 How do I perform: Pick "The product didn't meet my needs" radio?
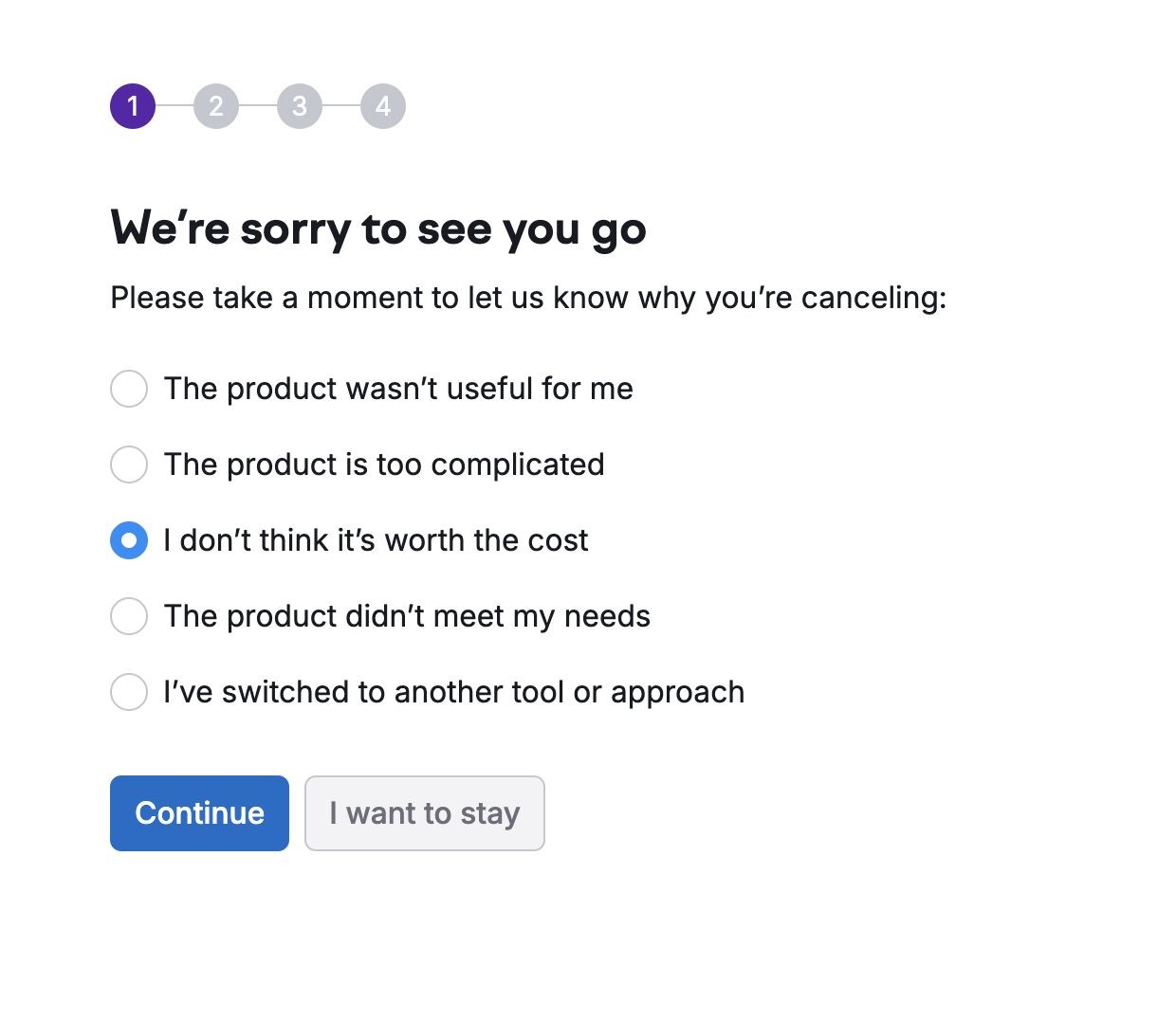tap(129, 616)
